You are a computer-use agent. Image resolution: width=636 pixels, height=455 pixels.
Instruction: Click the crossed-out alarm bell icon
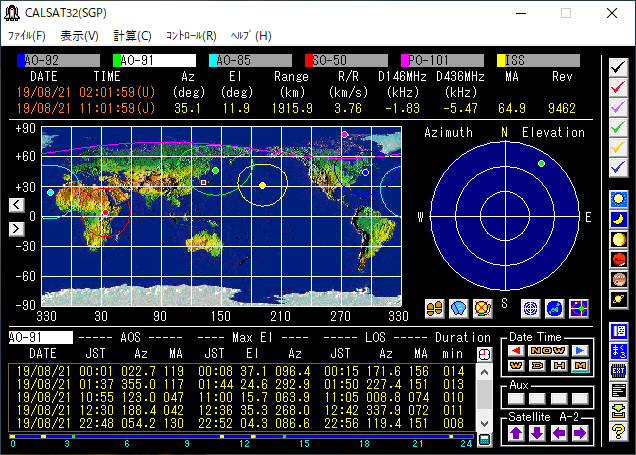pyautogui.click(x=483, y=309)
